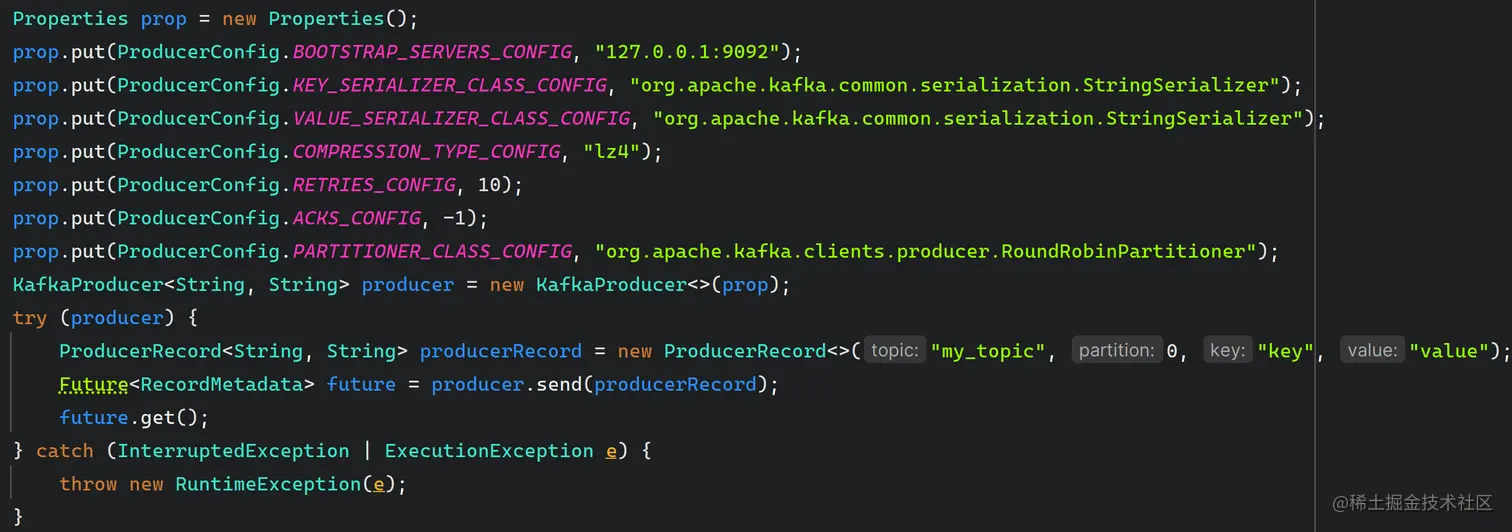Click the try keyword
The height and width of the screenshot is (532, 1512).
(30, 318)
